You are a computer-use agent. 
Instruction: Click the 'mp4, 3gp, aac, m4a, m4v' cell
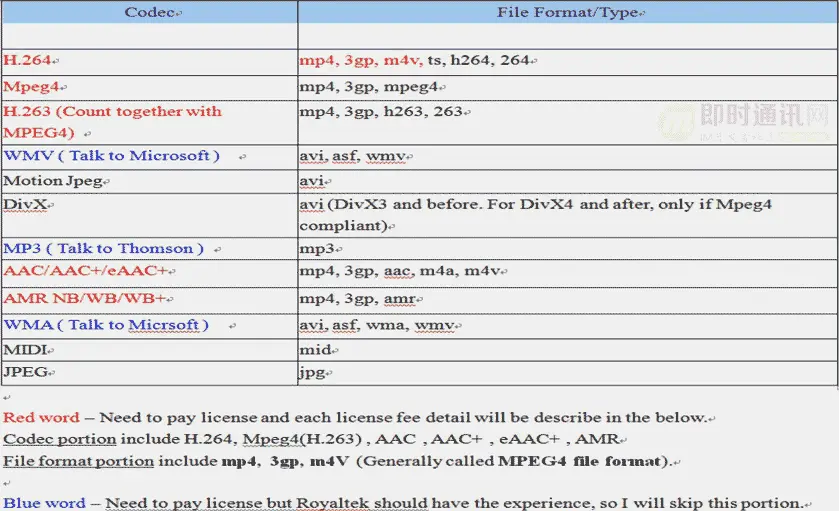click(x=568, y=273)
